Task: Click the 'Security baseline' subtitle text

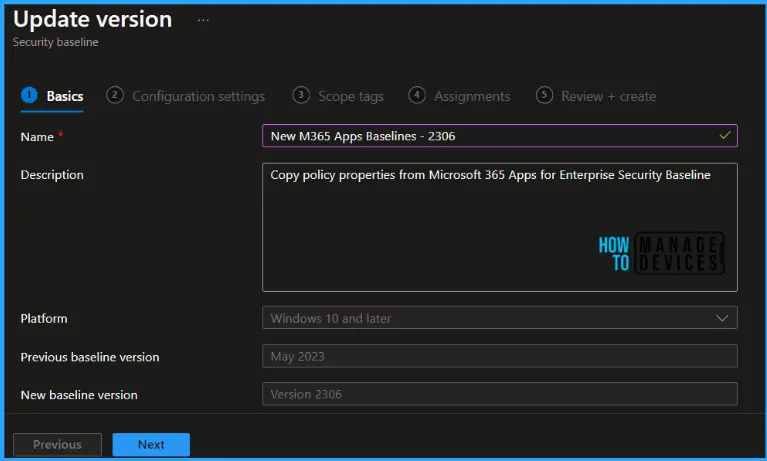Action: point(55,42)
